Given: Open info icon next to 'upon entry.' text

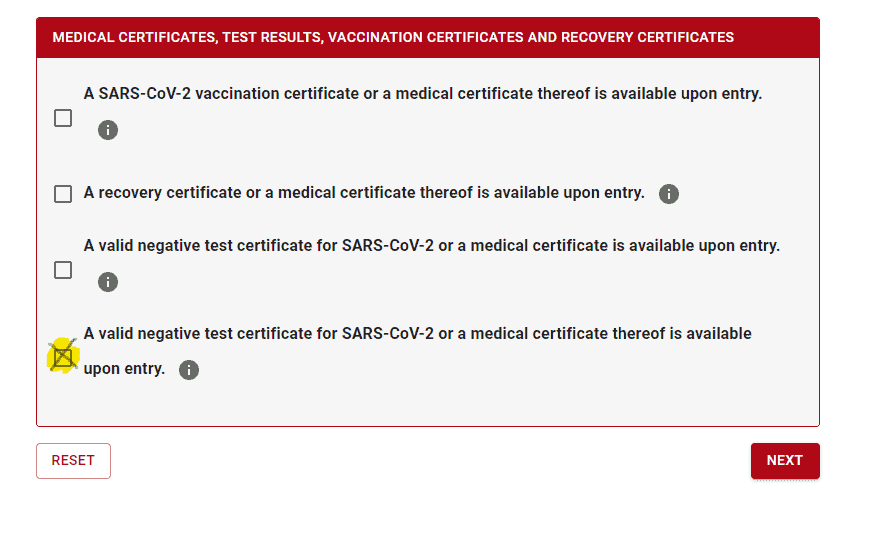Looking at the screenshot, I should tap(189, 370).
